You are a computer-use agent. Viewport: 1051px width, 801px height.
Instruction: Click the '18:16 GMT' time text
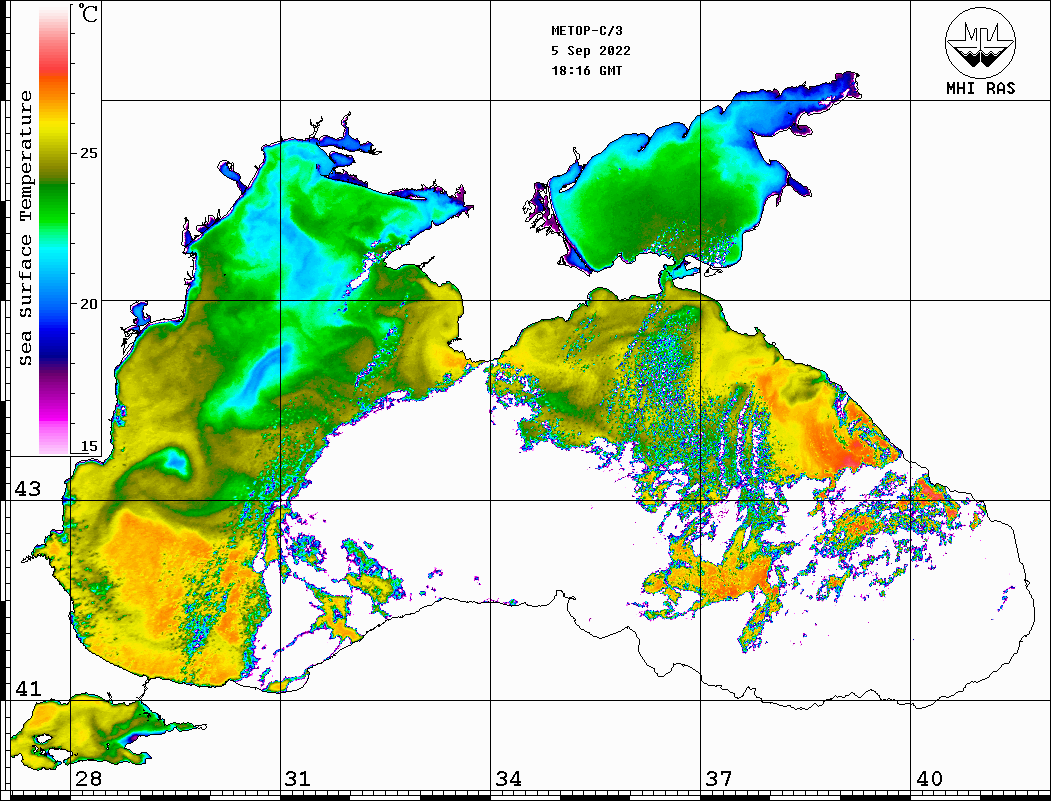pyautogui.click(x=586, y=70)
